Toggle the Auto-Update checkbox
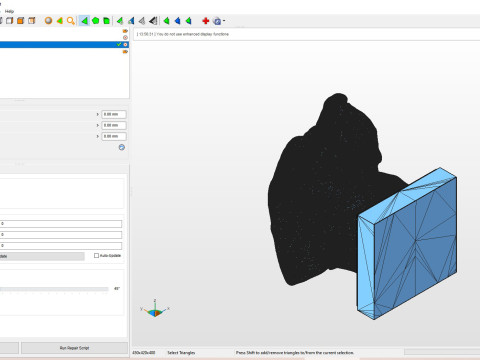 click(96, 256)
